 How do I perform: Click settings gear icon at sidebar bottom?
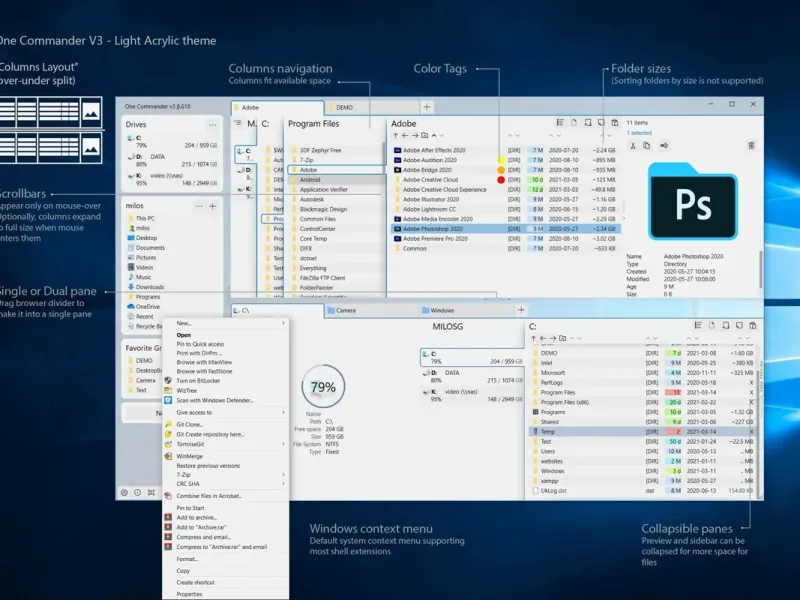pos(124,492)
